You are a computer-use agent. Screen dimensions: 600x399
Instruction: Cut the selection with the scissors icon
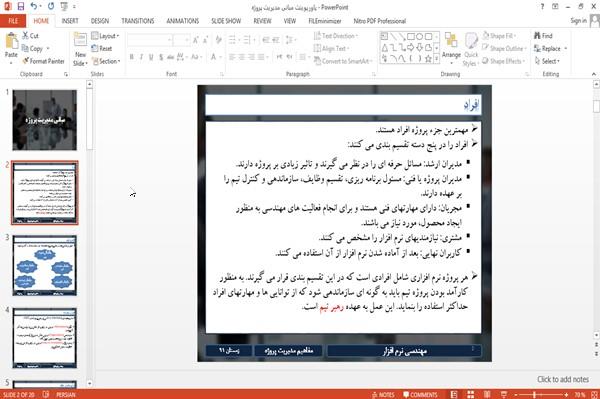[30, 36]
